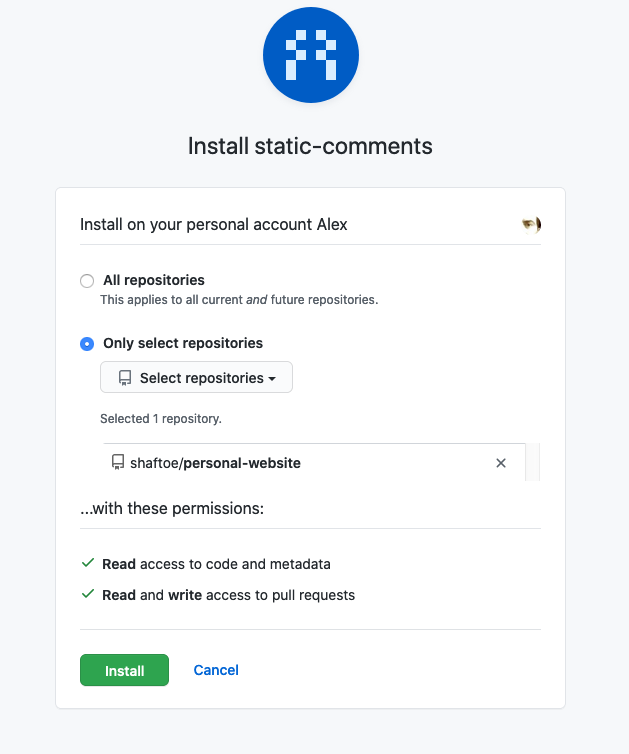
Task: Click the checkmark beside code and metadata
Action: [88, 563]
